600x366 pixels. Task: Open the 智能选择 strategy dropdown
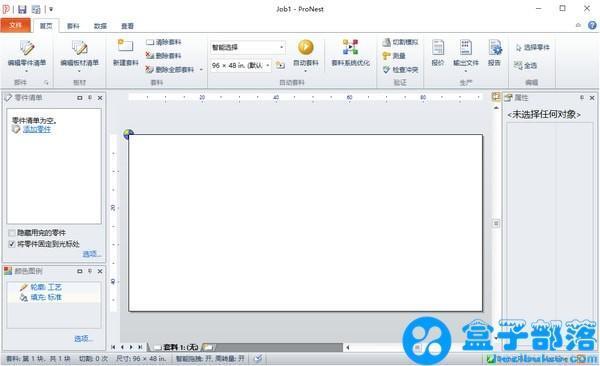pyautogui.click(x=282, y=47)
